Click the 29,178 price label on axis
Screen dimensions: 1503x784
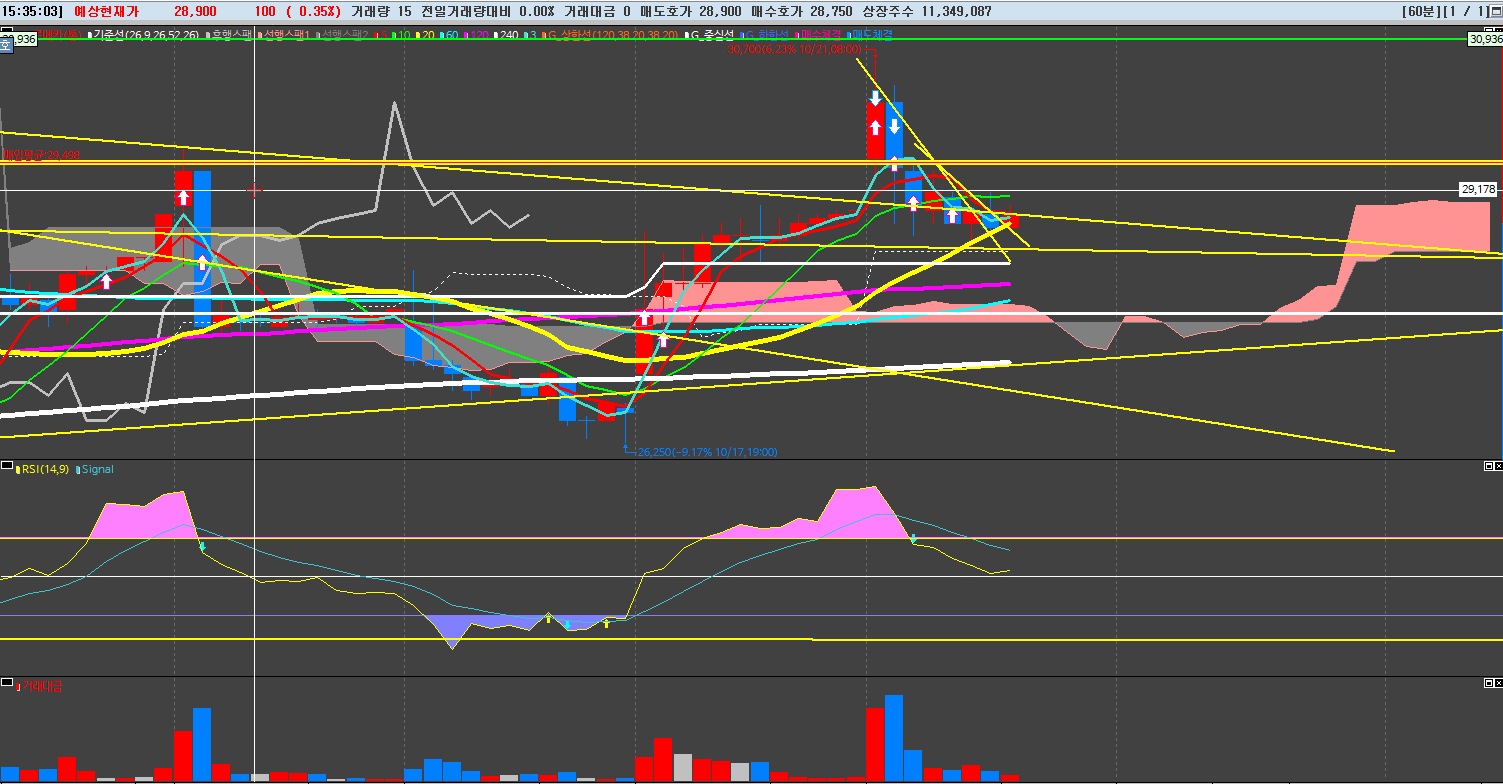(x=1478, y=189)
